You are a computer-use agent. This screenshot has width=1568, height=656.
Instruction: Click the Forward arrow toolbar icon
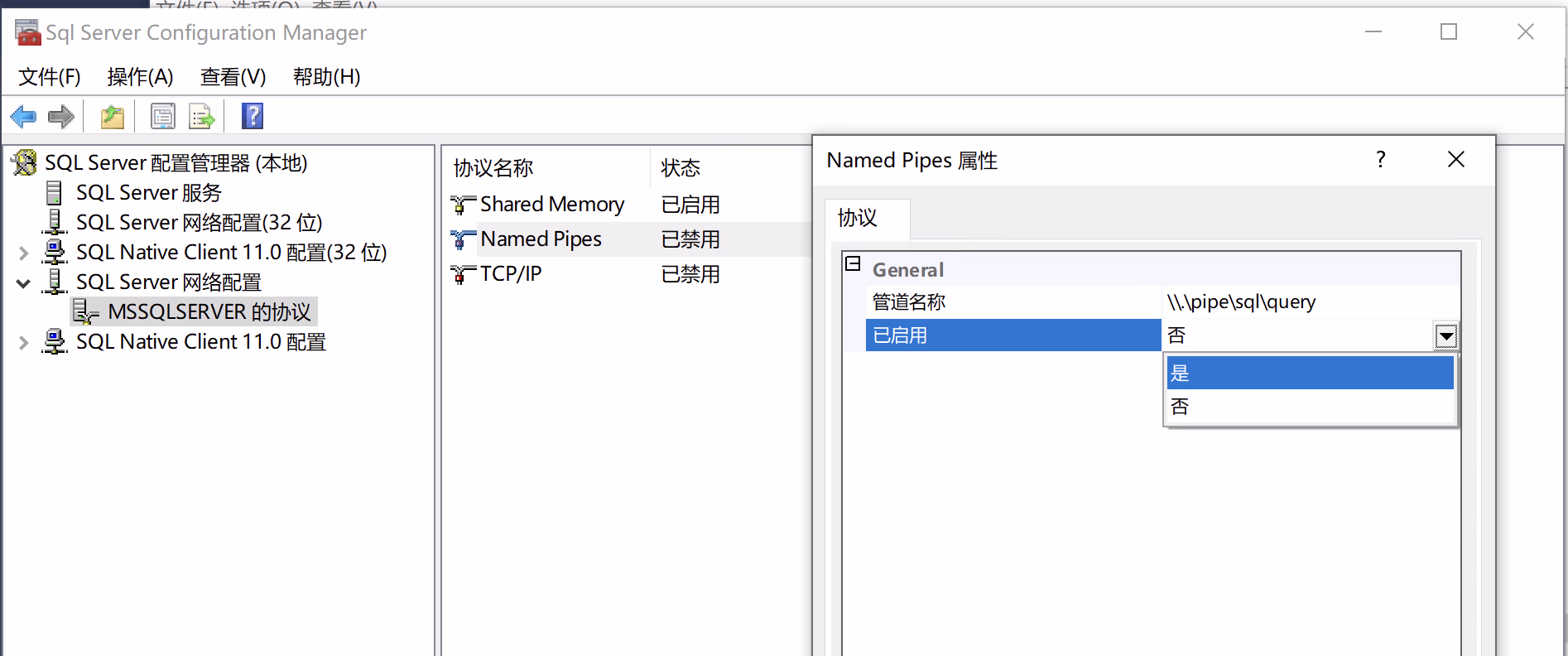coord(60,117)
